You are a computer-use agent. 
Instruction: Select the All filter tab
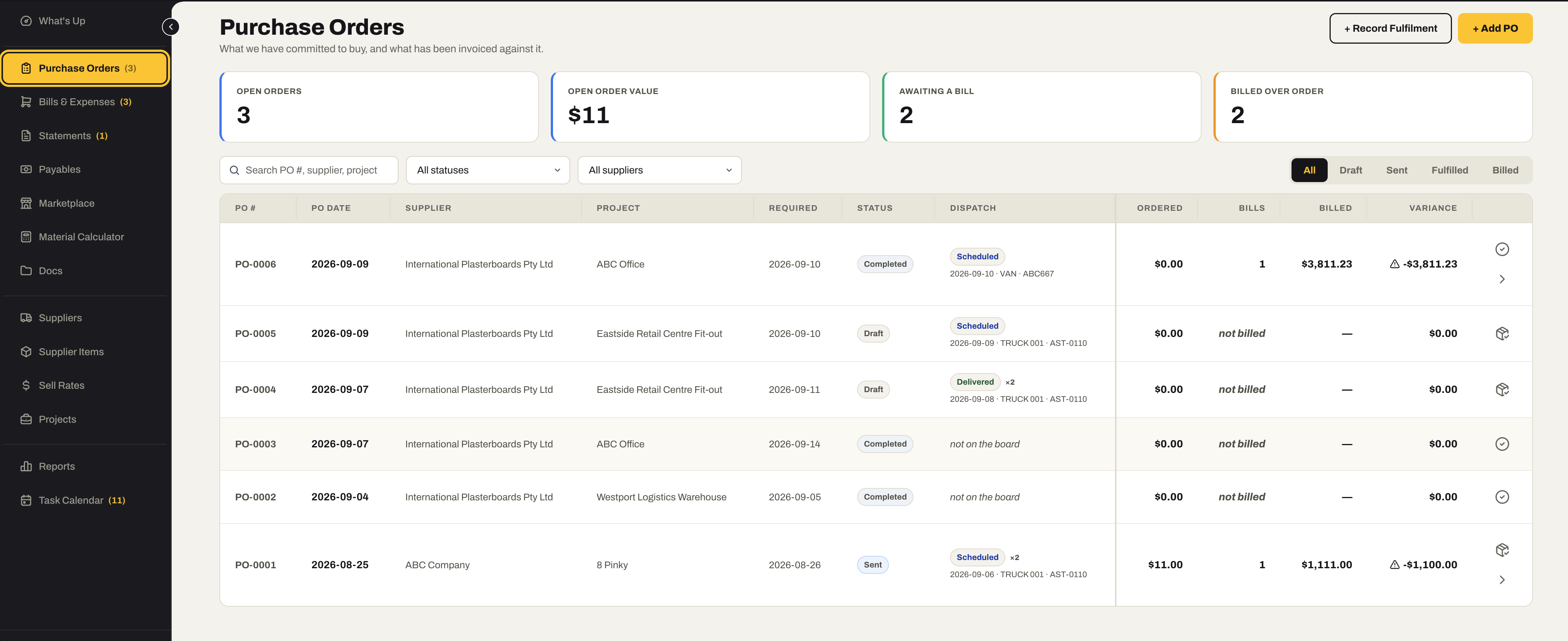pyautogui.click(x=1309, y=171)
